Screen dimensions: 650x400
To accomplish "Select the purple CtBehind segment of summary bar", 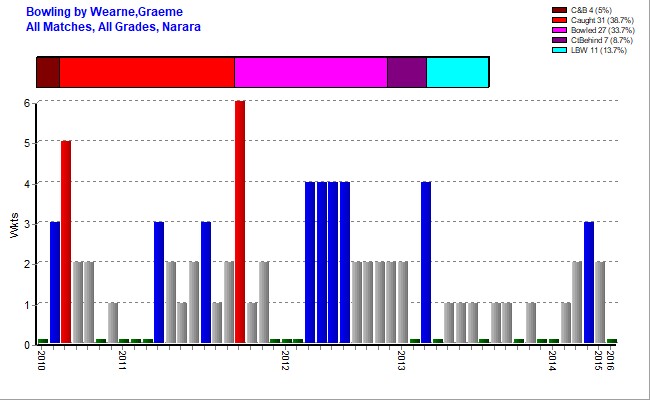I will 407,72.
